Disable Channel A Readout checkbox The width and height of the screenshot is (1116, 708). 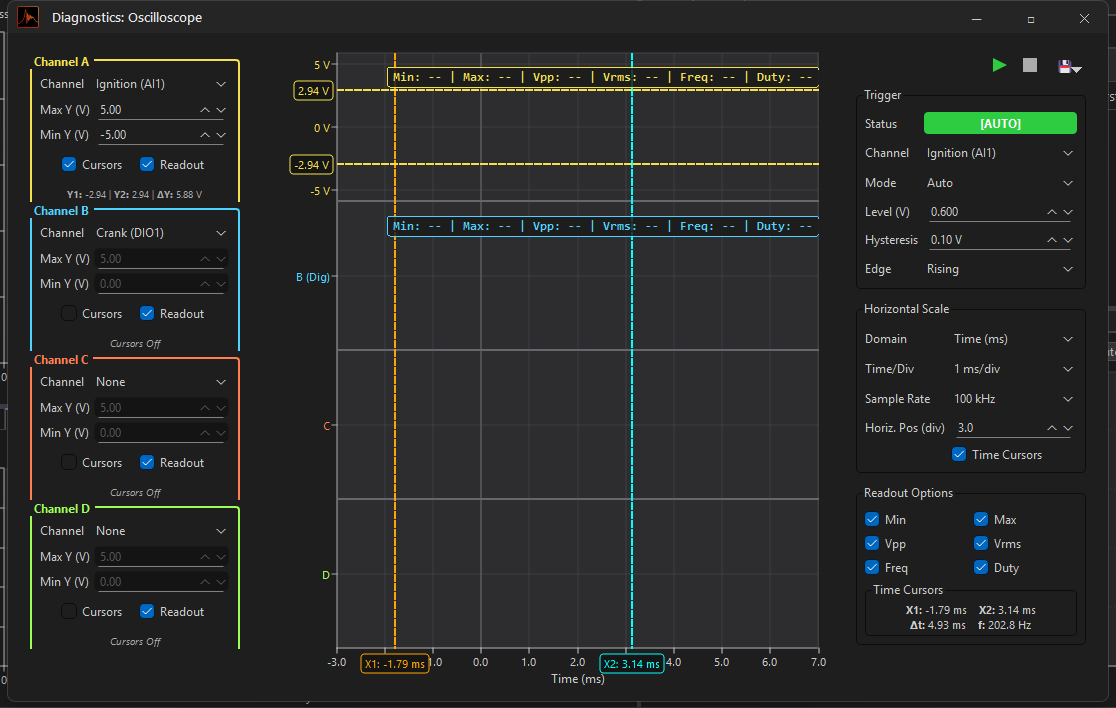coord(147,164)
